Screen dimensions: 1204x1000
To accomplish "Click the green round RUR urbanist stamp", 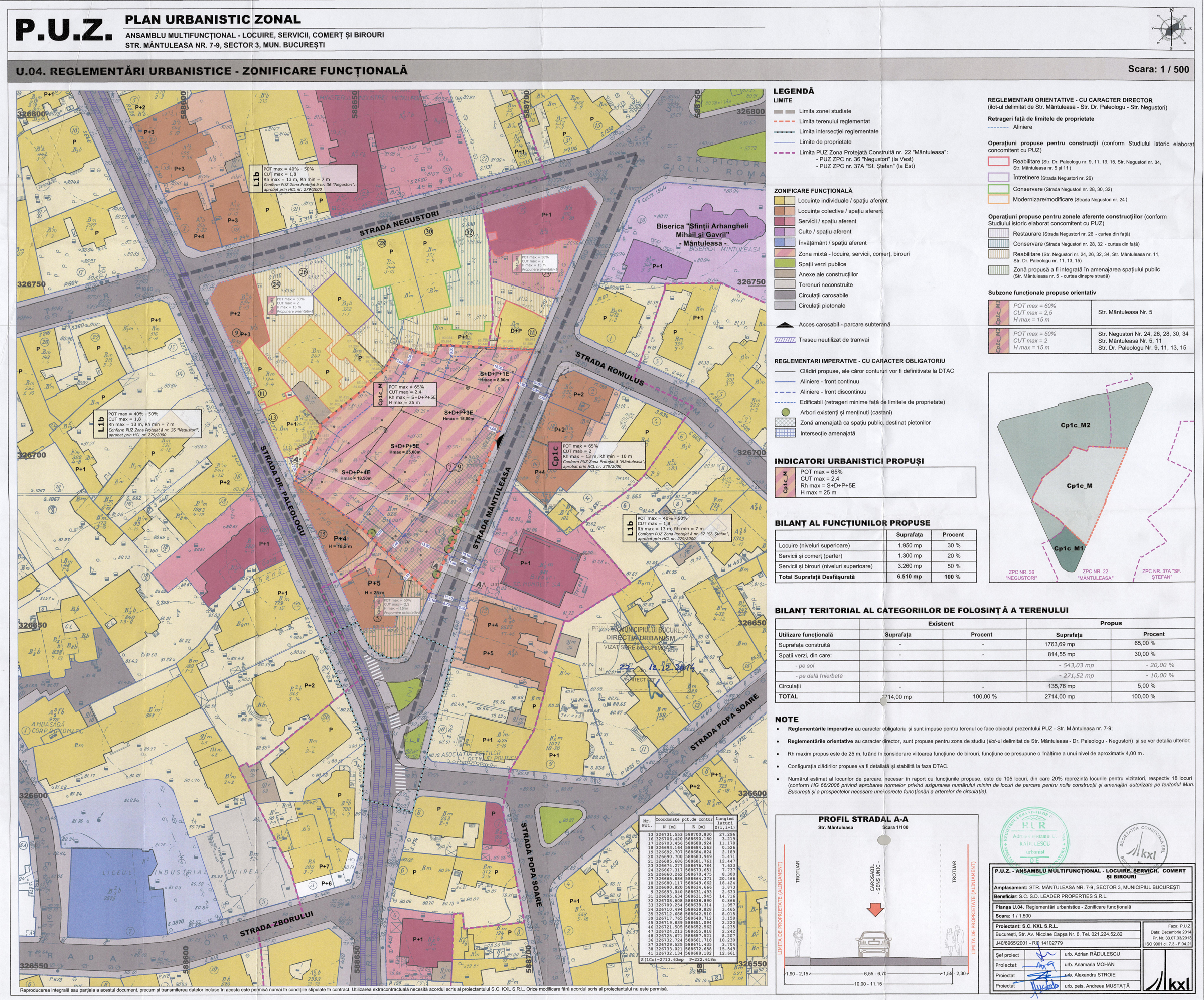I will pyautogui.click(x=1034, y=841).
